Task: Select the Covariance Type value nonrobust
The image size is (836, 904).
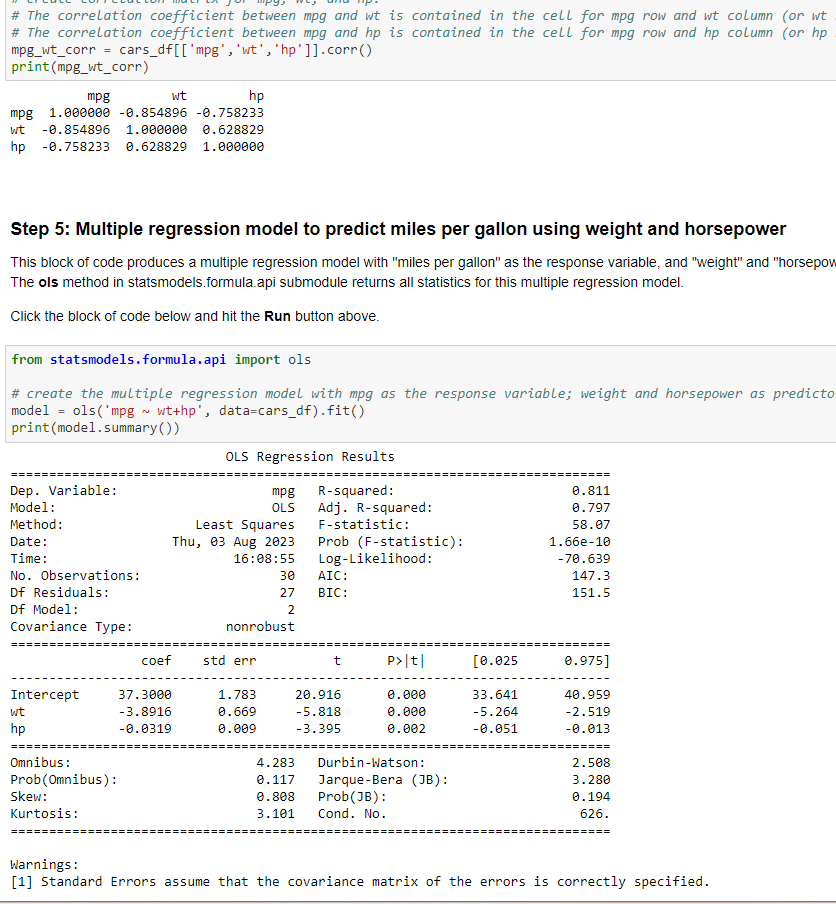Action: 260,627
